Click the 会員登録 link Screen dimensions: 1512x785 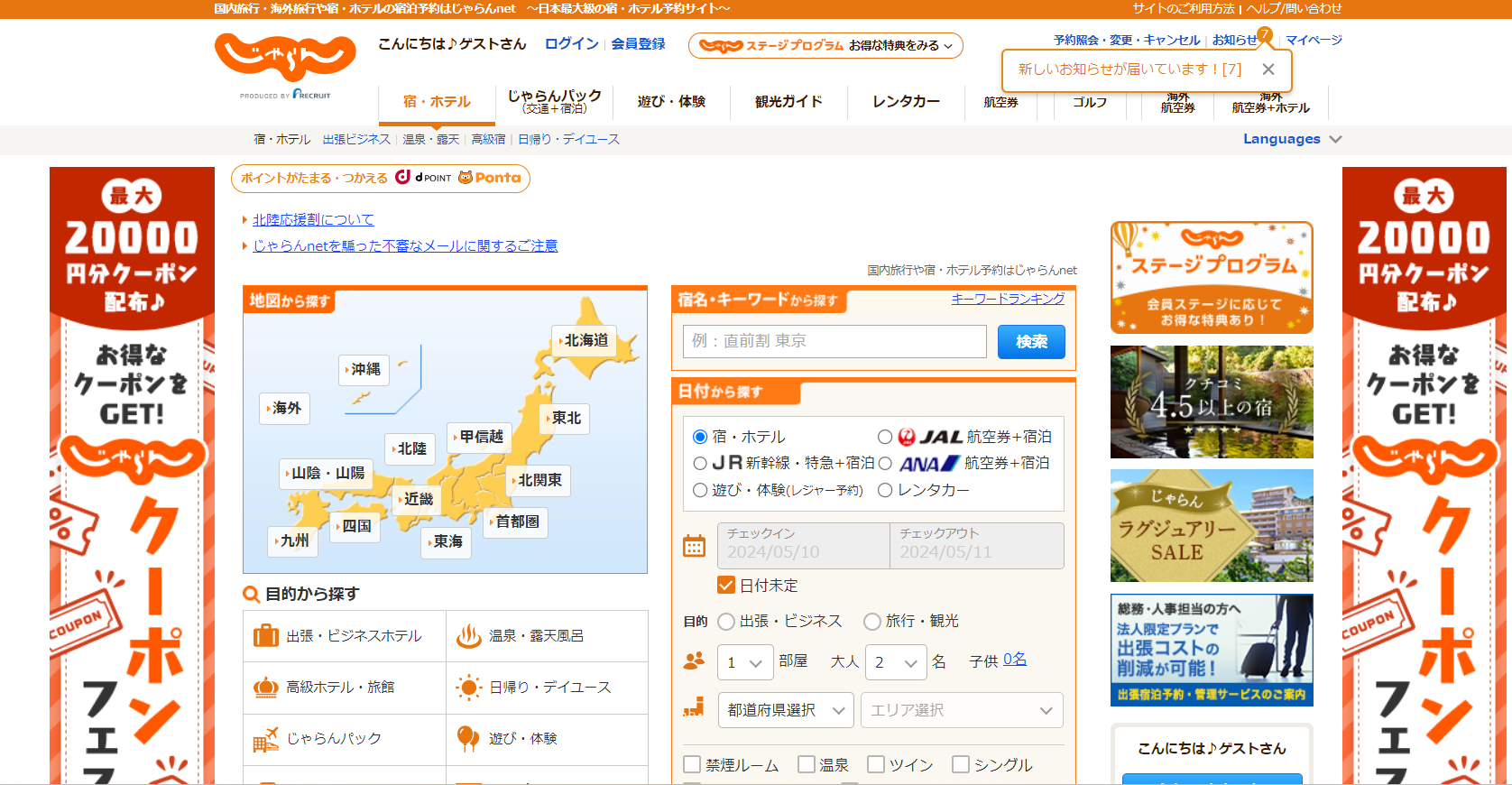(638, 43)
